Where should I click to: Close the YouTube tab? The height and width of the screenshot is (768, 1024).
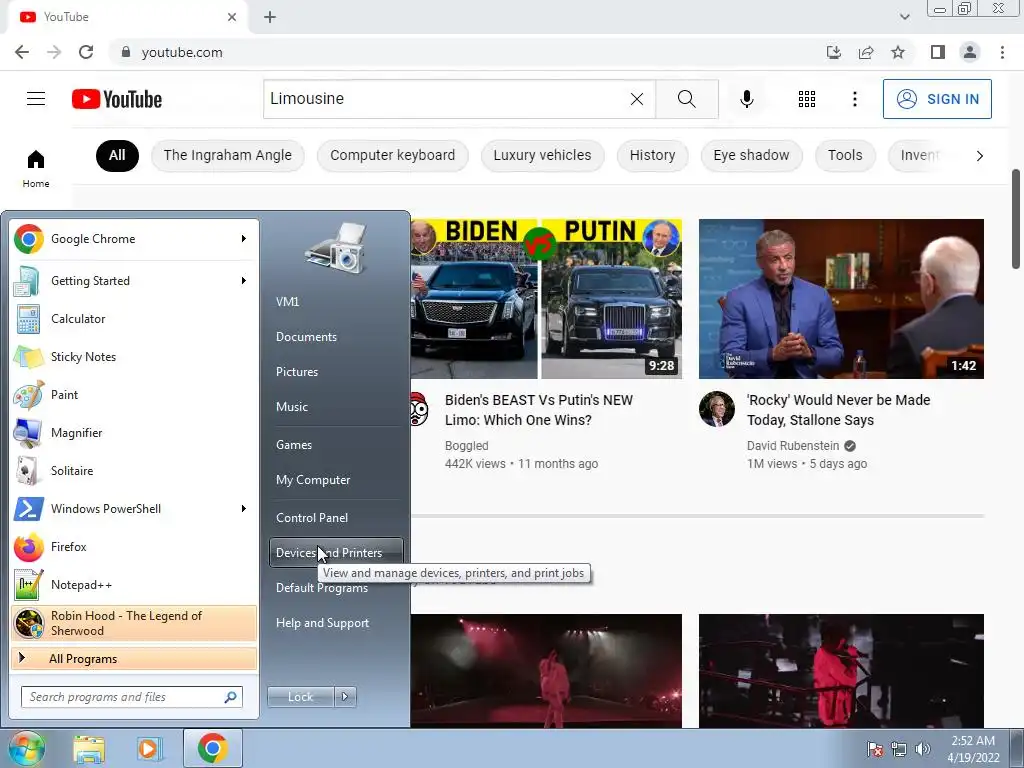pos(232,17)
